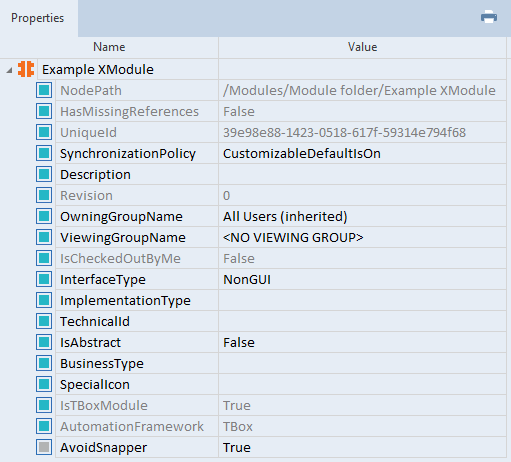Click the teal icon beside SpecialIcon
This screenshot has width=511, height=462.
[x=44, y=384]
